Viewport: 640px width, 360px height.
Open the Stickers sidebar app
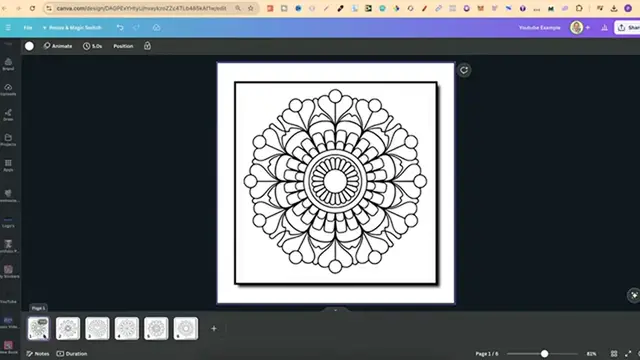click(8, 271)
